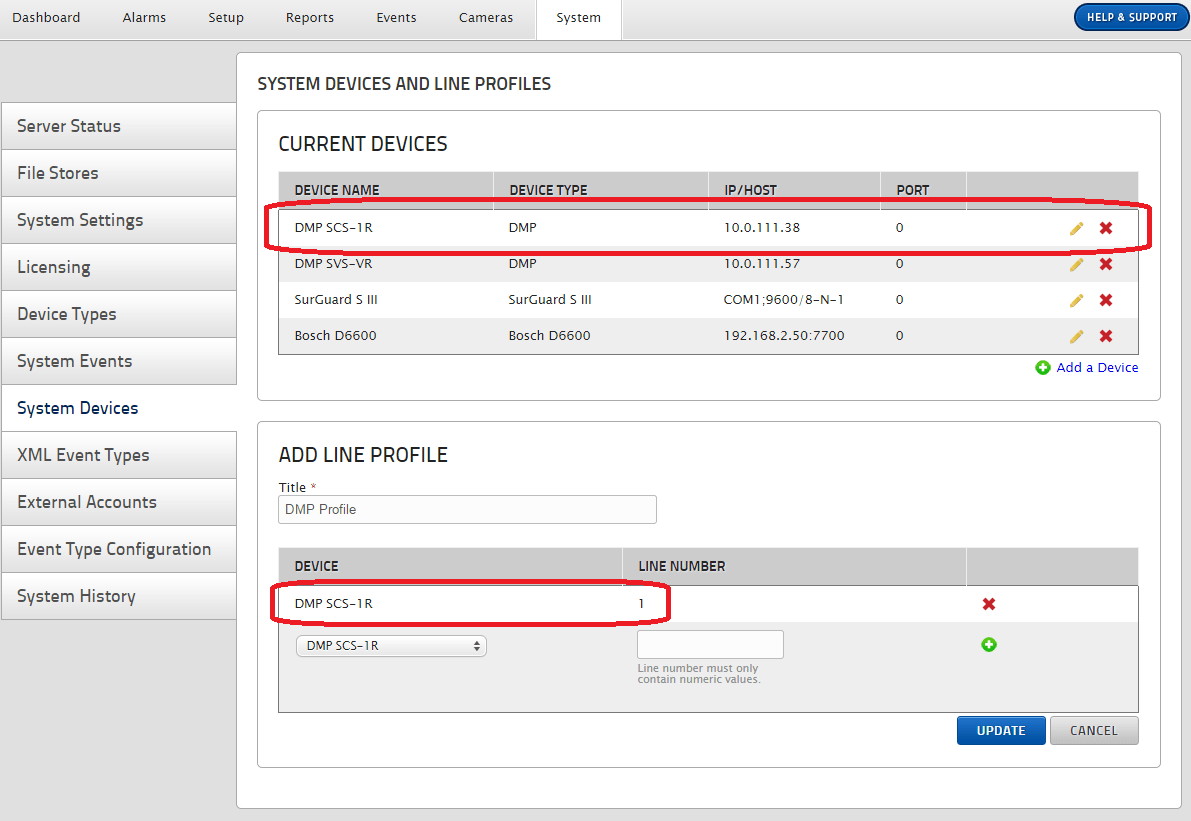Edit the SurGuard S III device
Image resolution: width=1191 pixels, height=821 pixels.
tap(1076, 300)
